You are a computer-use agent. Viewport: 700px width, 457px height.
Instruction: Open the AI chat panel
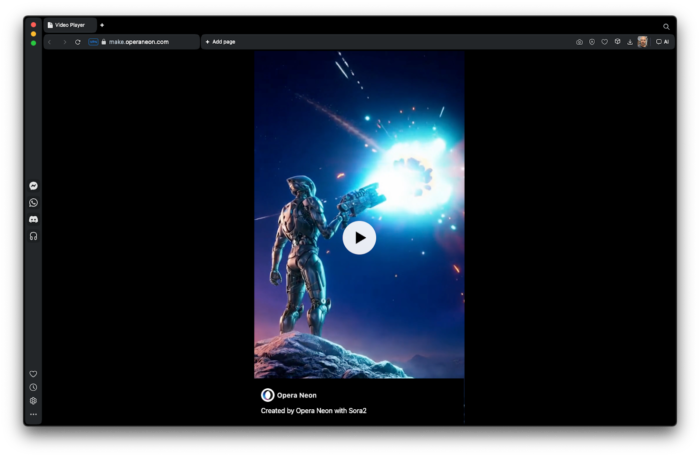point(662,42)
